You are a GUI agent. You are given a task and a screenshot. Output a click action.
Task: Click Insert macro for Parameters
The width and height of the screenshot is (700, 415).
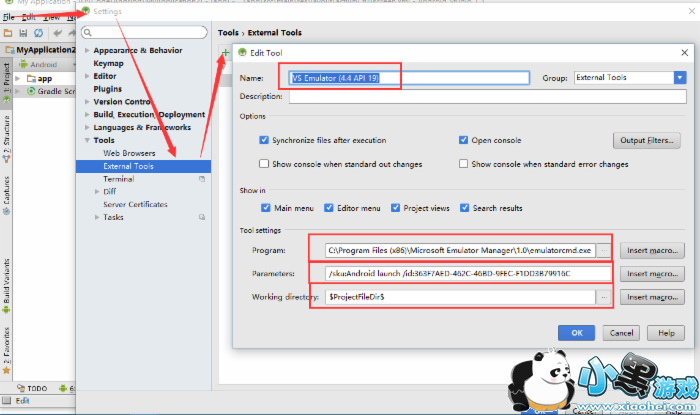point(652,274)
